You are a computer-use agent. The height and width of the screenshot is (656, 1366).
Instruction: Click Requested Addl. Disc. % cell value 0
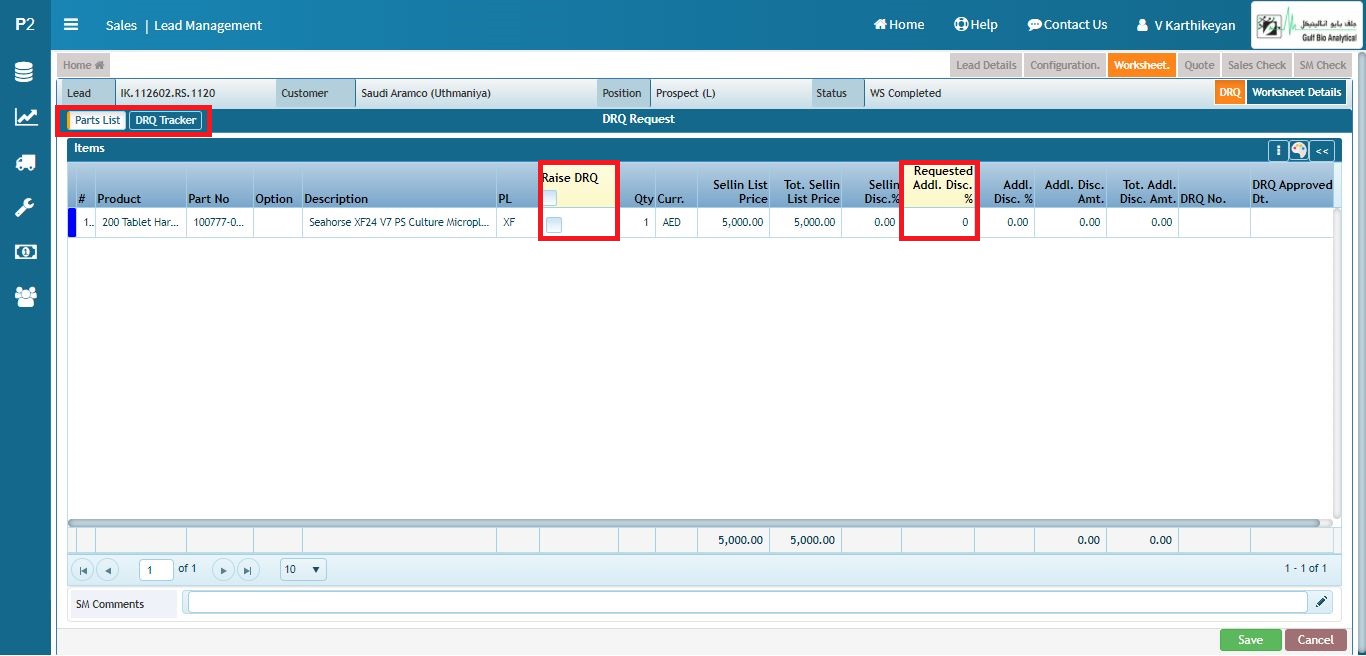938,222
